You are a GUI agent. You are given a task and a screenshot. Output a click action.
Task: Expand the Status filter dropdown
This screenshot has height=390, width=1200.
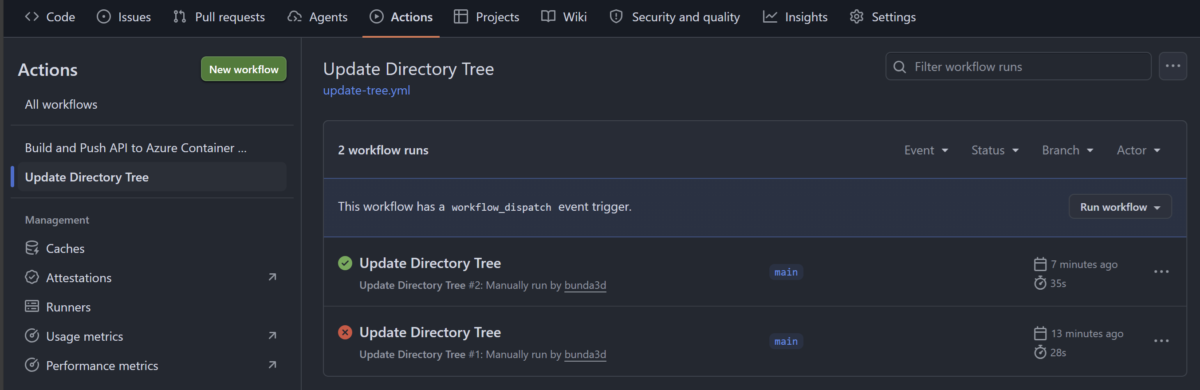(x=995, y=150)
